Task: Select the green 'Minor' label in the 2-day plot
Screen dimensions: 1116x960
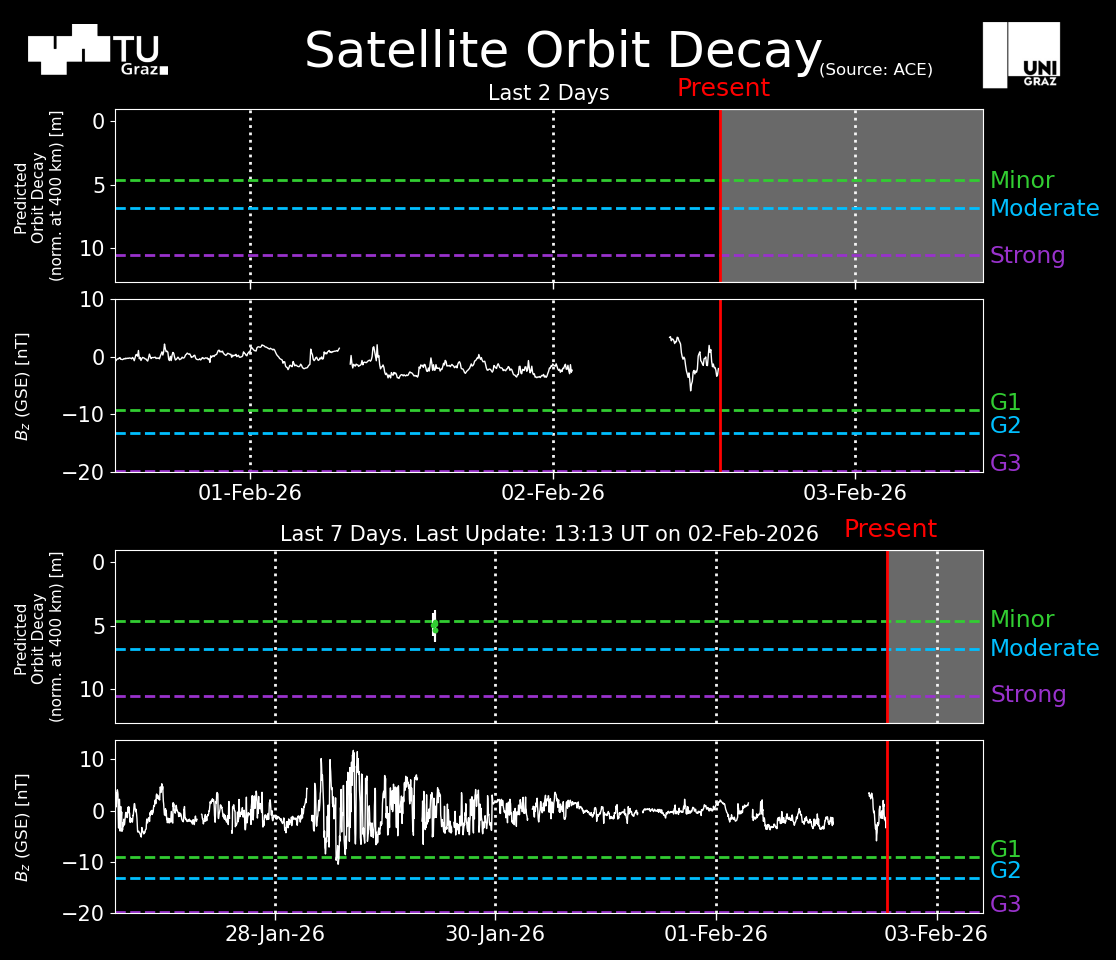Action: (1021, 181)
